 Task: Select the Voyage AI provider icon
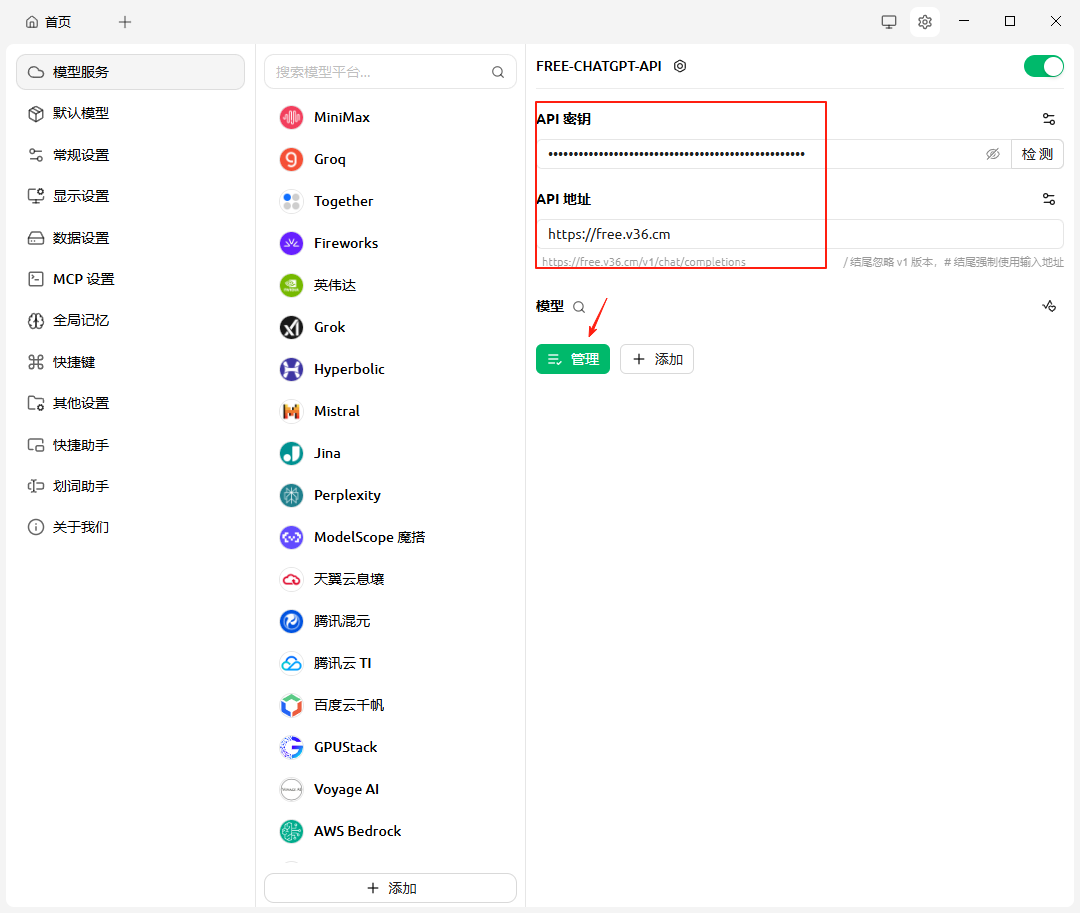click(291, 789)
